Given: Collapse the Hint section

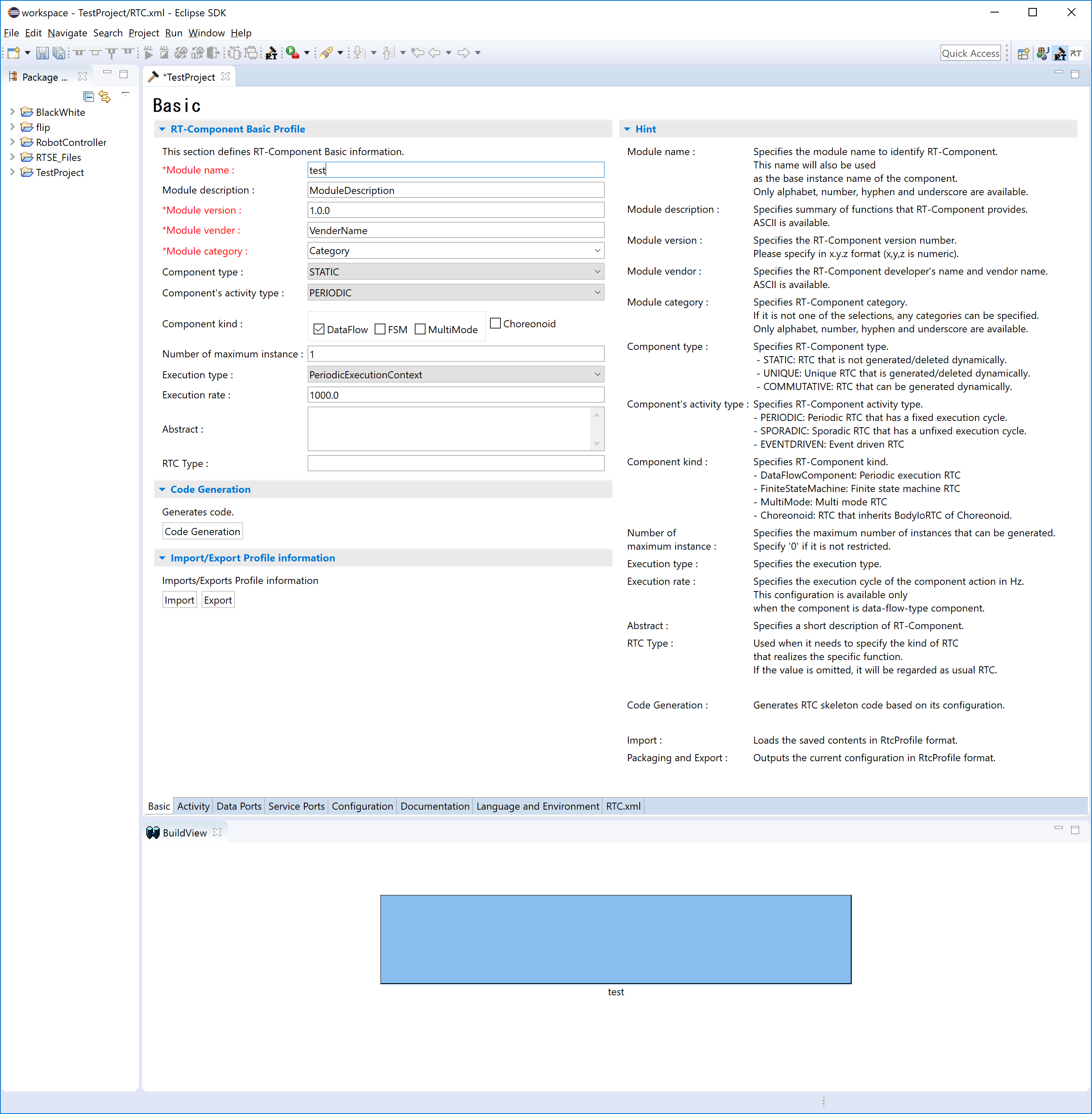Looking at the screenshot, I should coord(627,130).
